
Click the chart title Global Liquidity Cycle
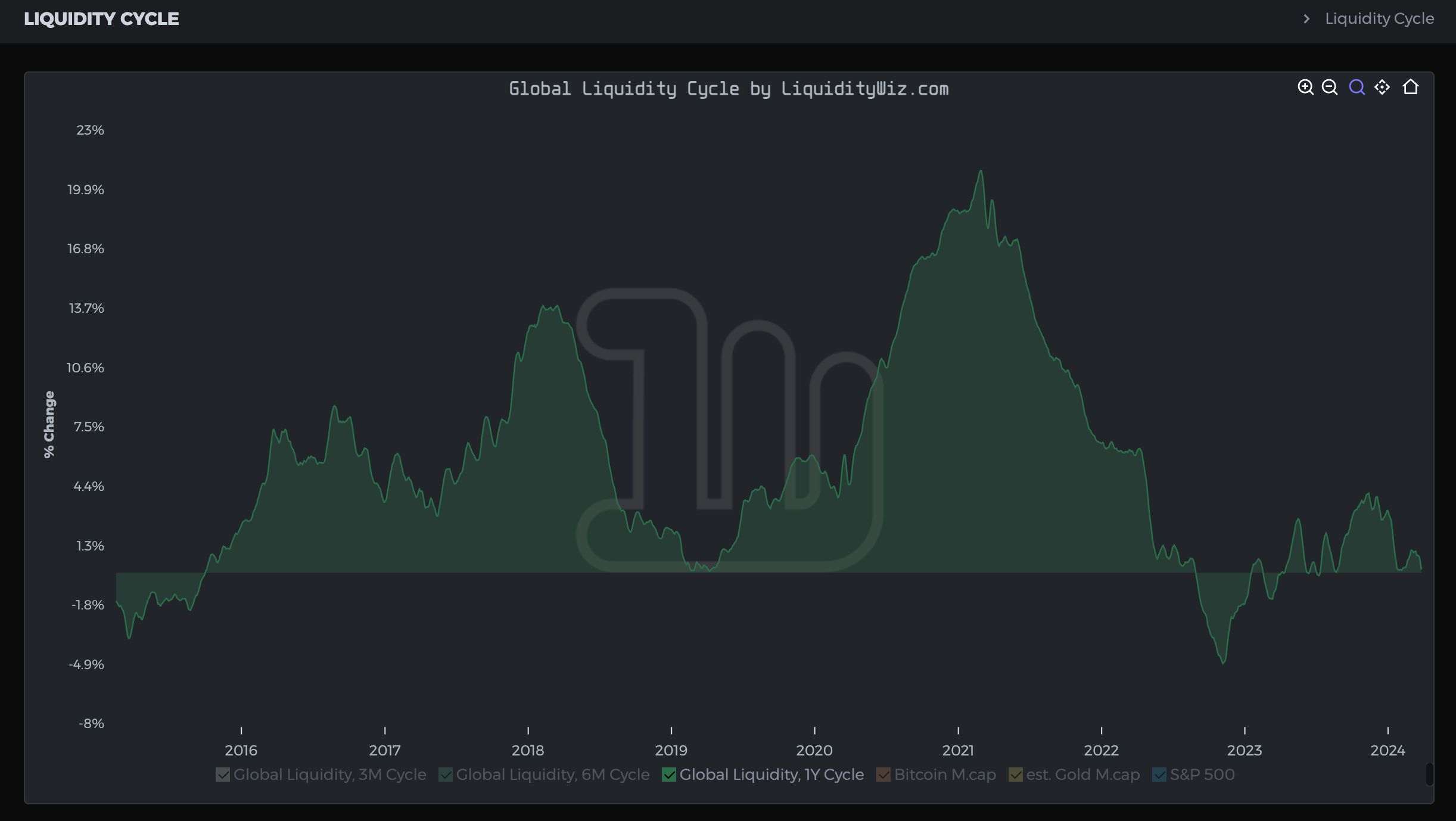click(729, 89)
